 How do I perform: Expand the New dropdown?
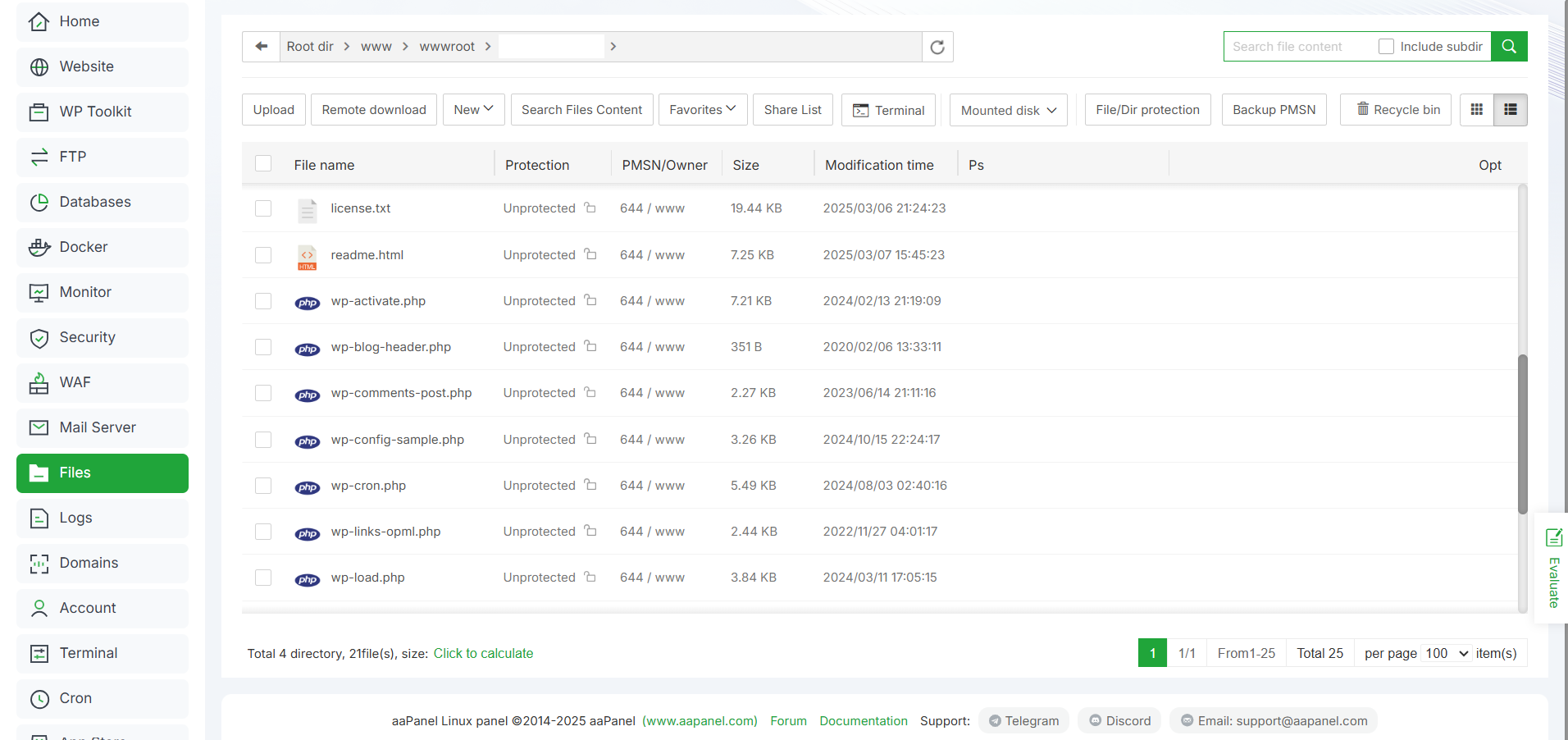click(473, 110)
